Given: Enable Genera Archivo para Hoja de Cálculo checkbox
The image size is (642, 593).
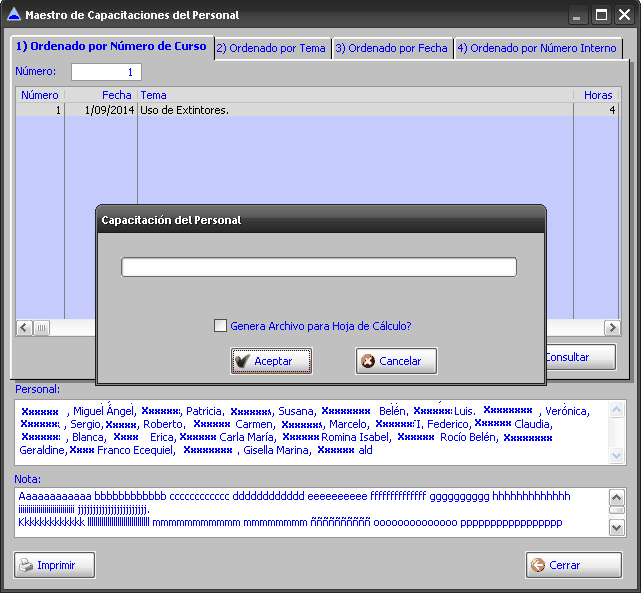Looking at the screenshot, I should tap(221, 325).
